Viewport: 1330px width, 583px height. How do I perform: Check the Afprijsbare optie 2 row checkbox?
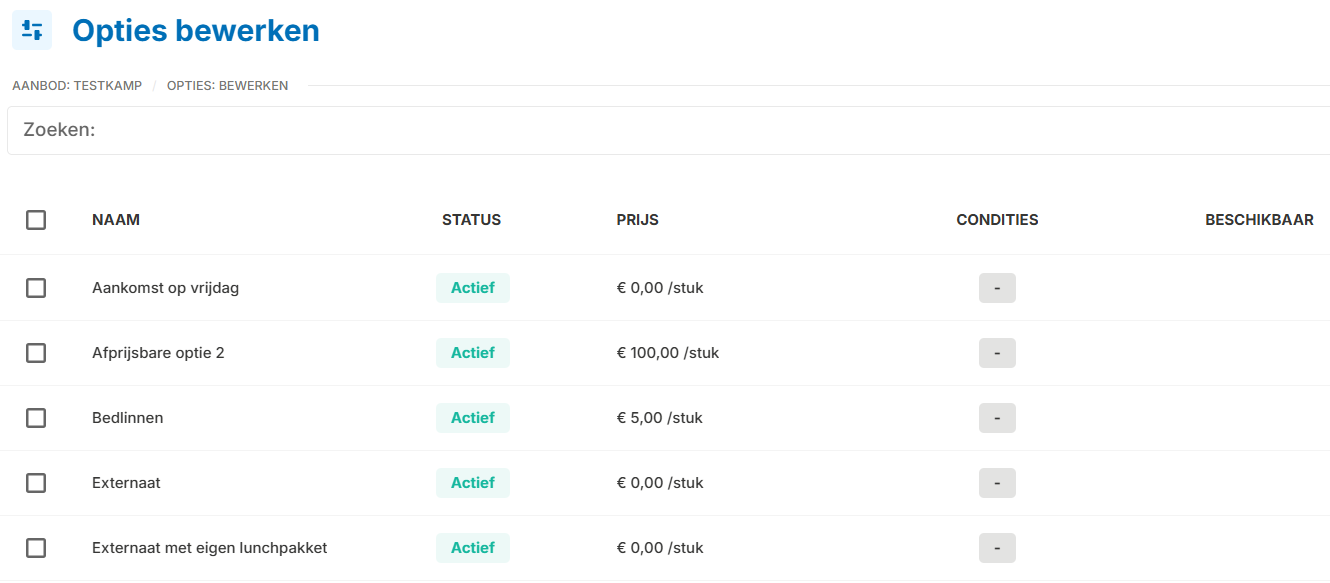36,353
